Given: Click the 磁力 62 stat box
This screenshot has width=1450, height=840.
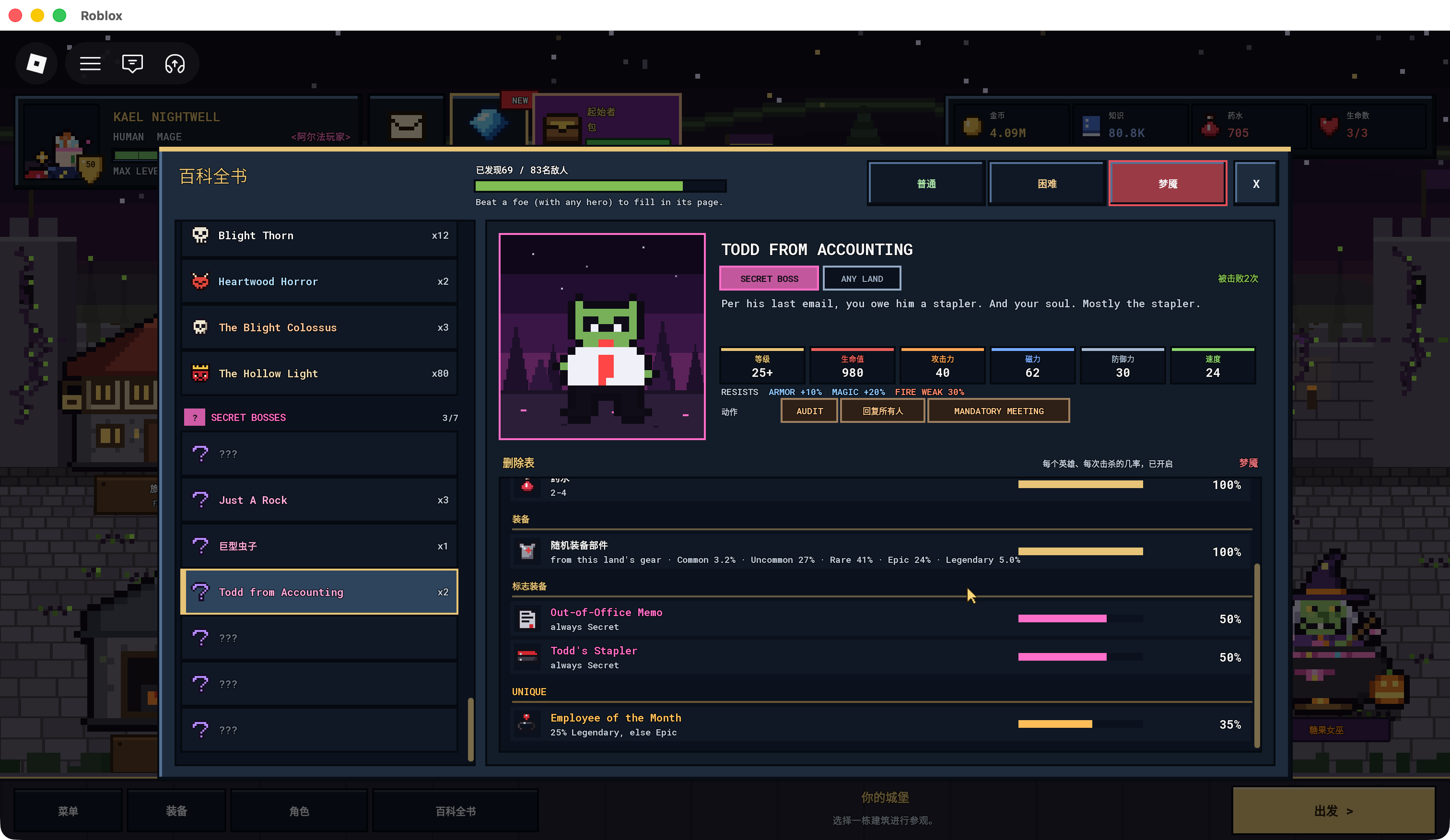Looking at the screenshot, I should 1032,366.
